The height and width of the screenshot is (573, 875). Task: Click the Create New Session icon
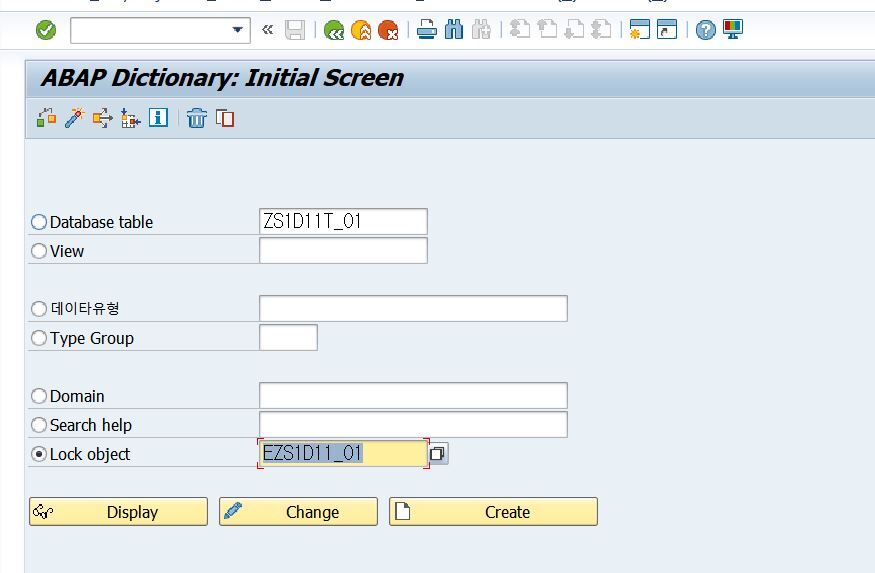(x=640, y=30)
